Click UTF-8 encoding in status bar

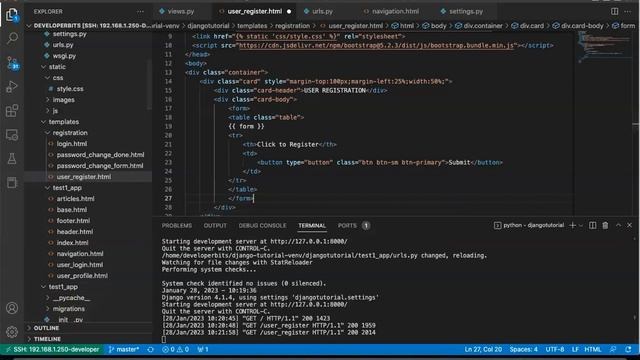(555, 350)
